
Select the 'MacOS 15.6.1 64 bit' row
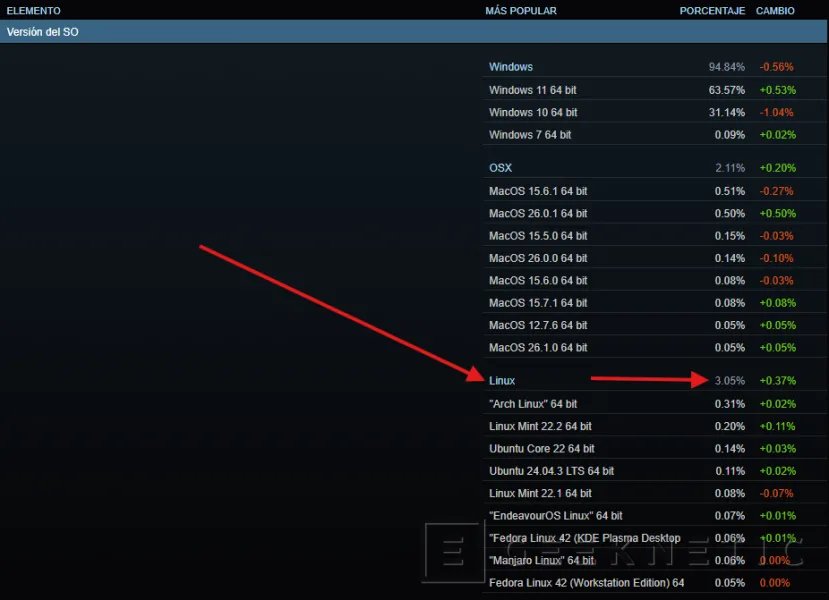[655, 191]
